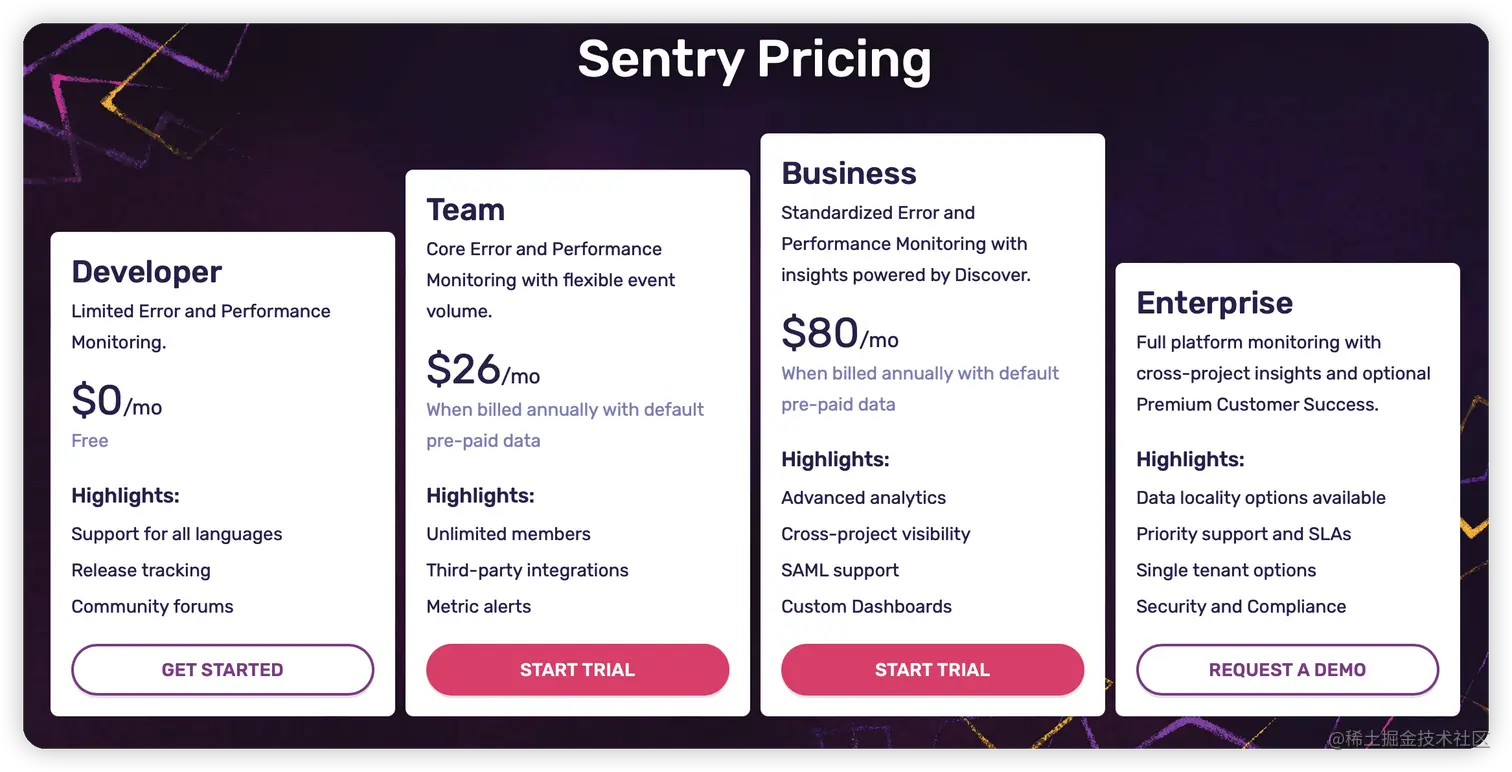
Task: Select the Developer plan heading
Action: point(146,271)
